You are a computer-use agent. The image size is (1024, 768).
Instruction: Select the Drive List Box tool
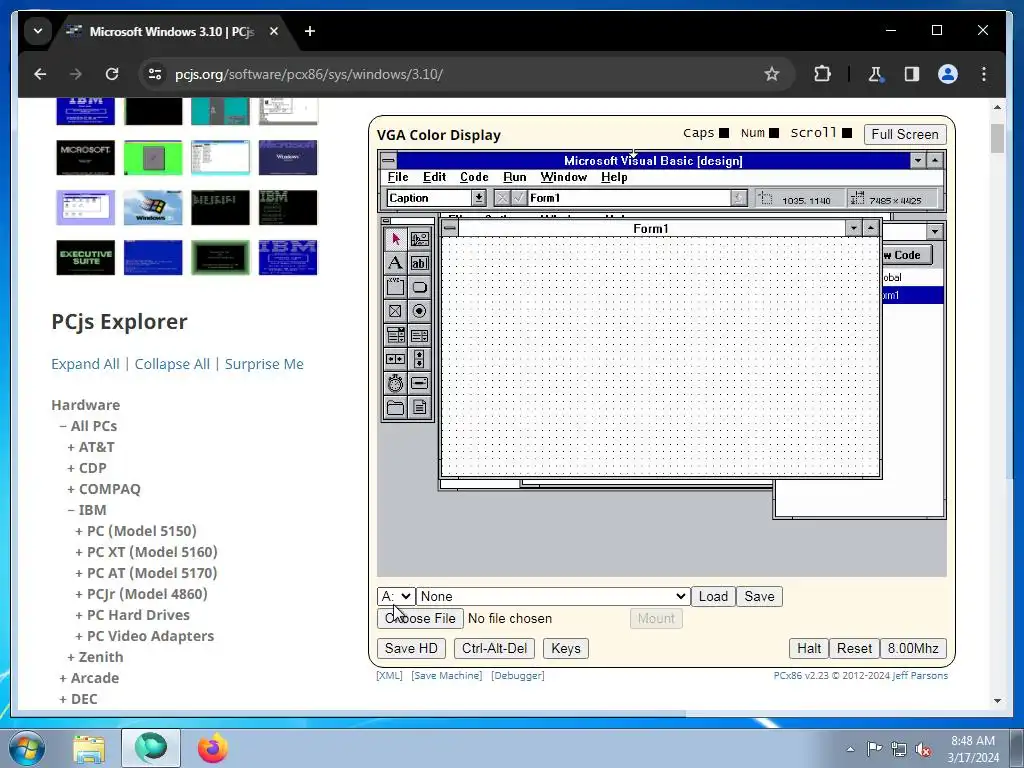(x=419, y=383)
